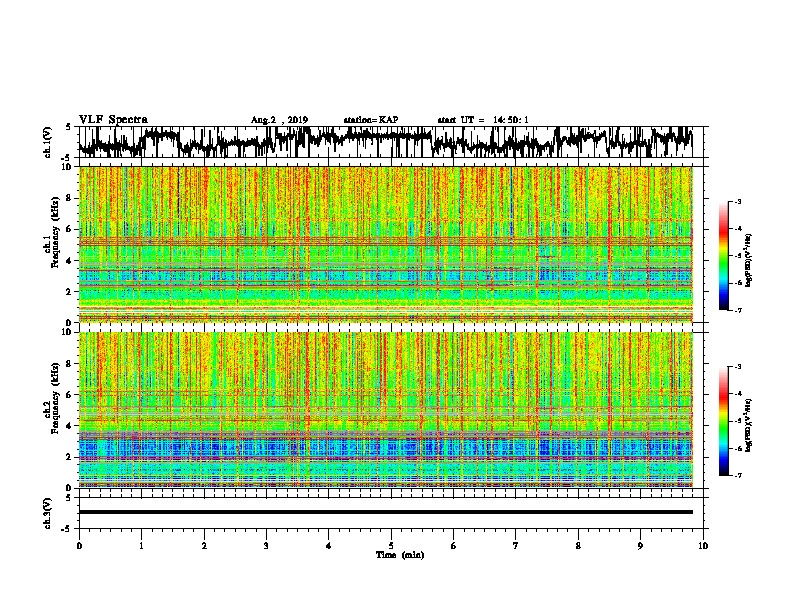This screenshot has width=792, height=612.
Task: Click the "-3" tick on lower colorbar
Action: coord(737,366)
